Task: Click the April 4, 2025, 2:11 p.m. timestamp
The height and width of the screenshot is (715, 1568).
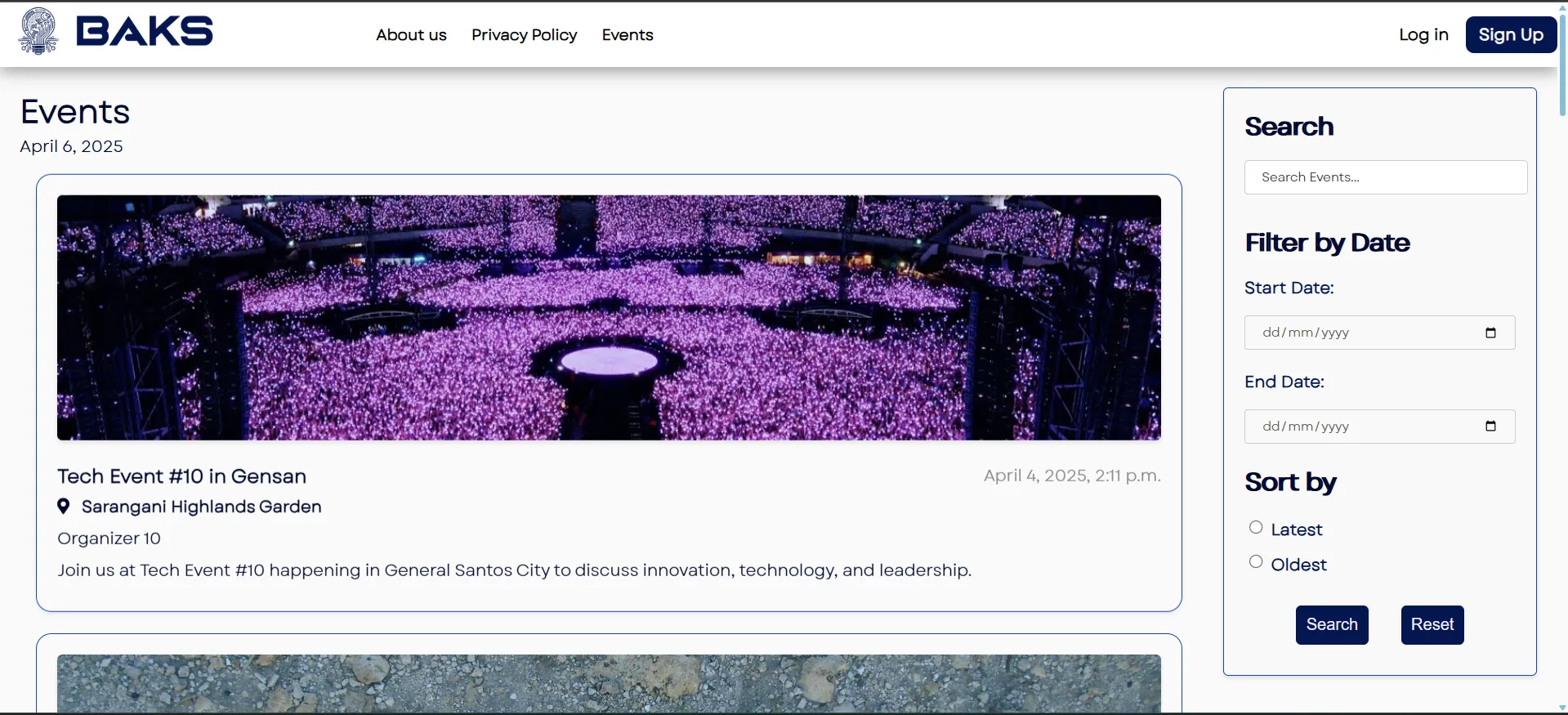Action: coord(1072,476)
